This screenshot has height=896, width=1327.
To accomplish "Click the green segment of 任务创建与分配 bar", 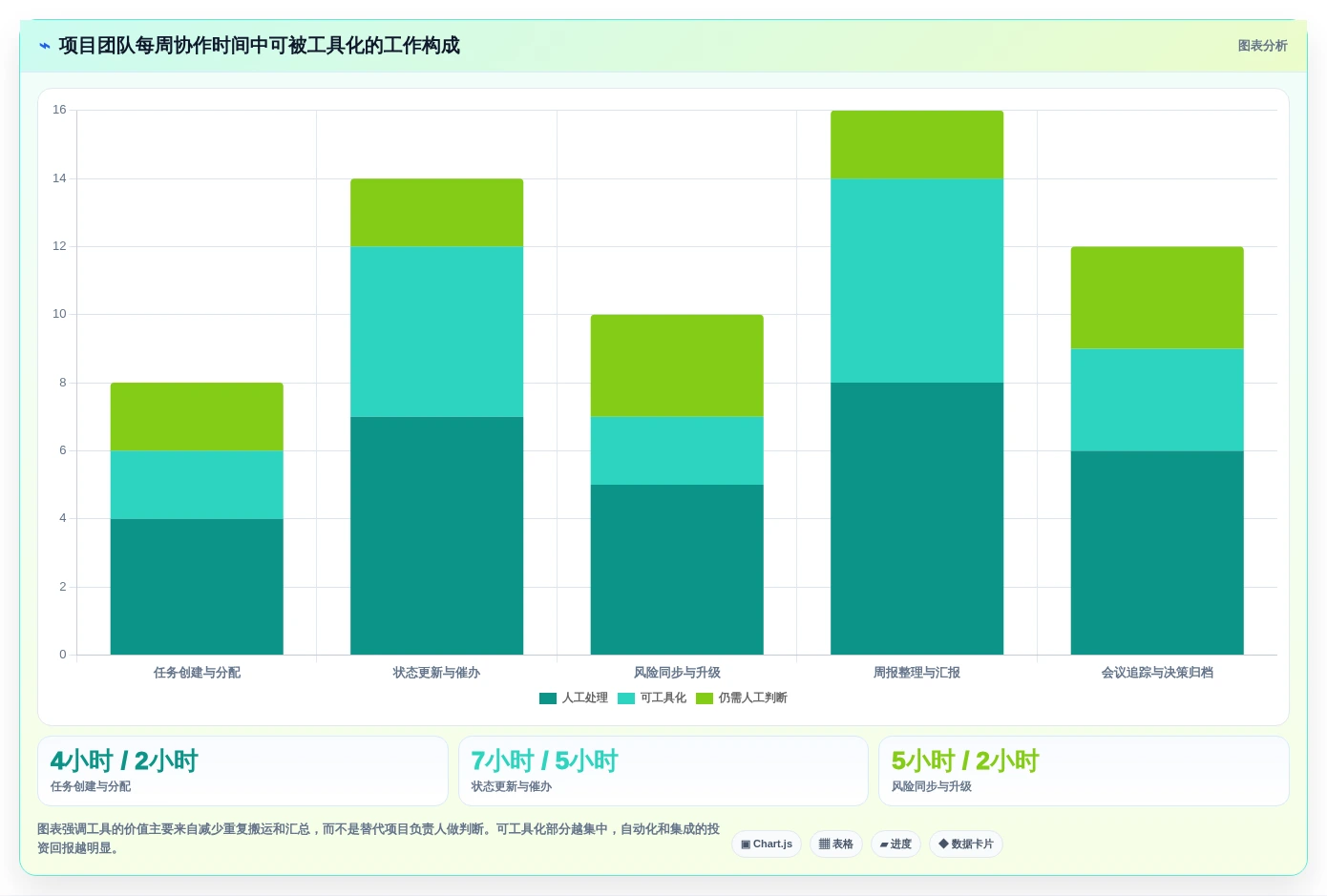I will (197, 417).
